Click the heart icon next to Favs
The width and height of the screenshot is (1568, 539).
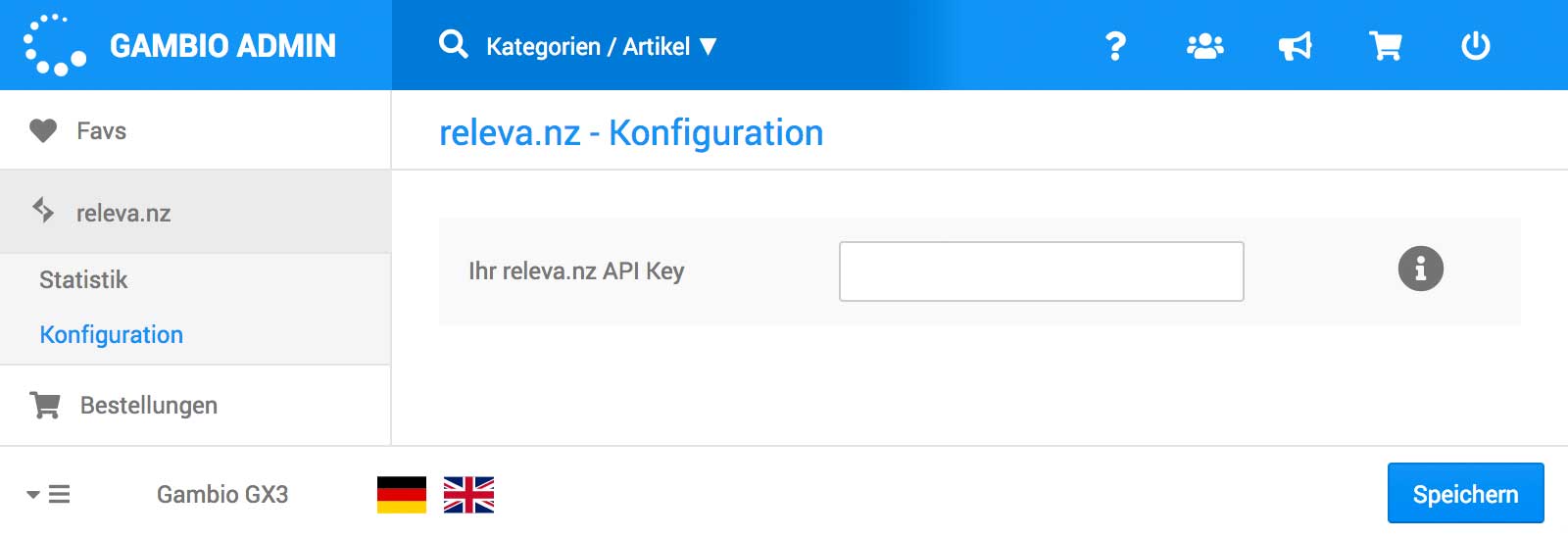point(43,130)
